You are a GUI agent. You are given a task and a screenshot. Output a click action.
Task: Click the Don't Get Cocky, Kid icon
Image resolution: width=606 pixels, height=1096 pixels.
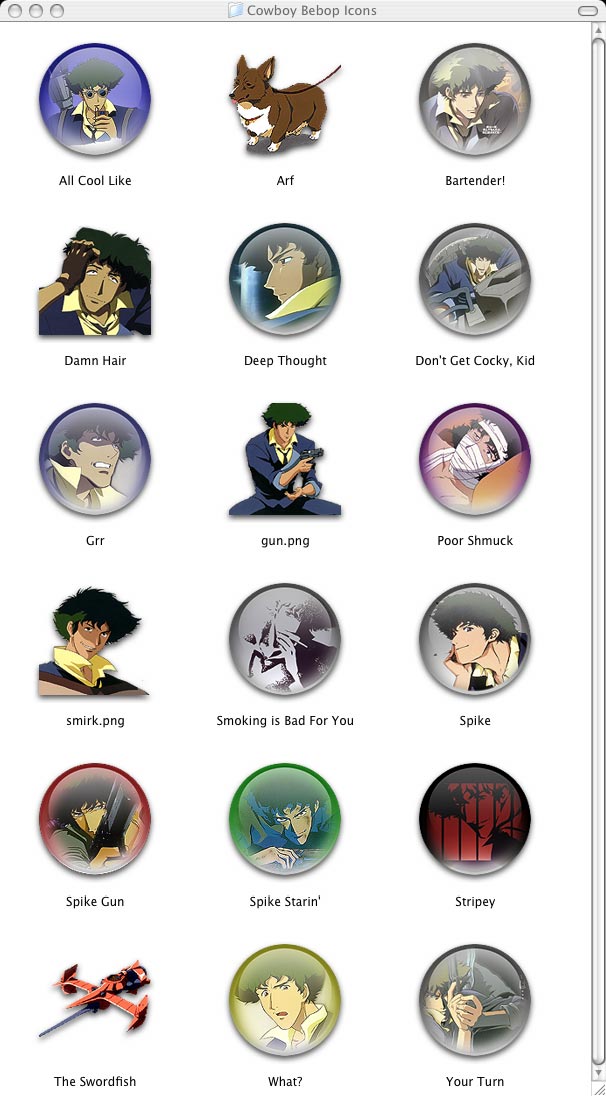pos(475,280)
